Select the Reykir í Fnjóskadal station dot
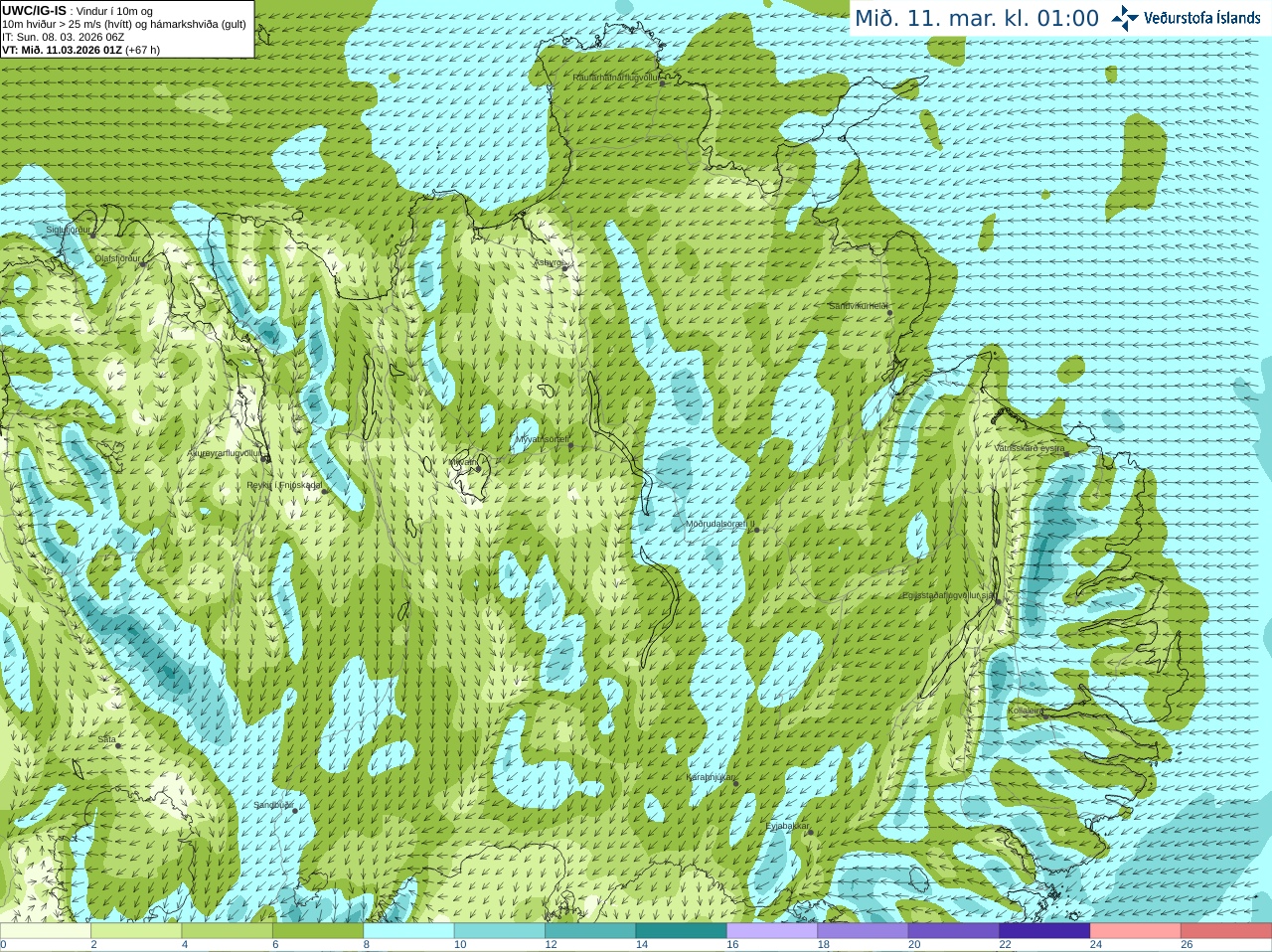1272x952 pixels. click(324, 491)
